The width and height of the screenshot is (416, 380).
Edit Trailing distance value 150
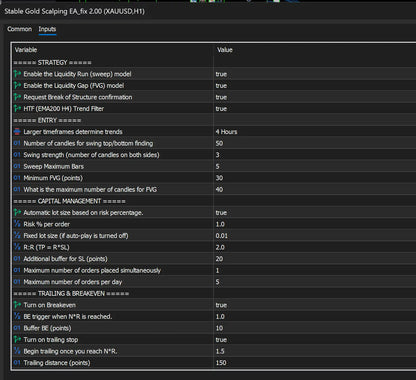click(x=221, y=363)
